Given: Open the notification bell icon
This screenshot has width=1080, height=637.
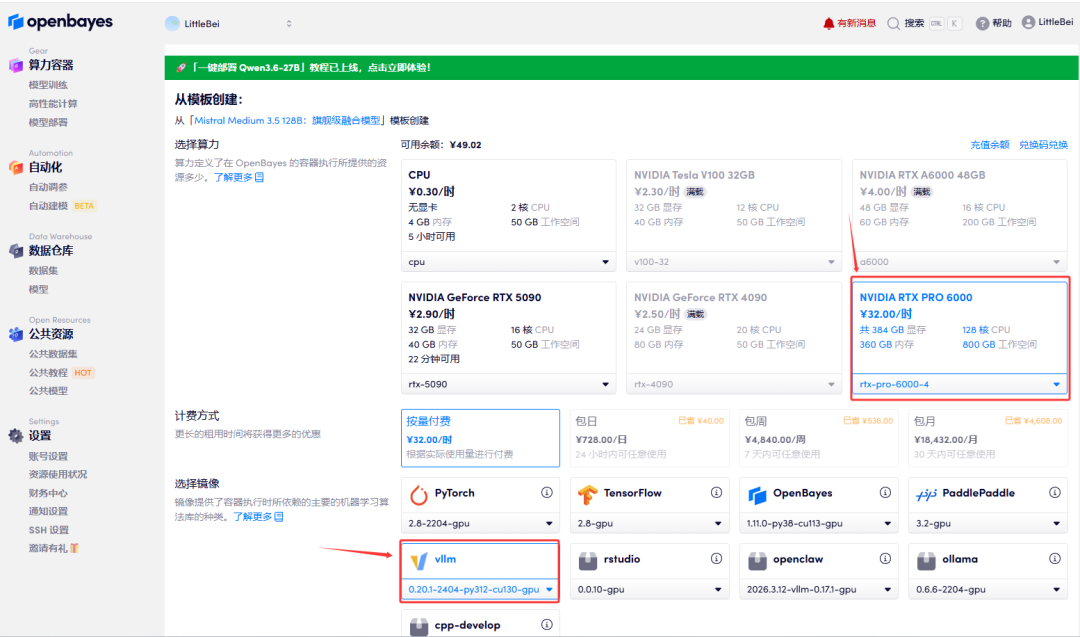Looking at the screenshot, I should [x=829, y=23].
